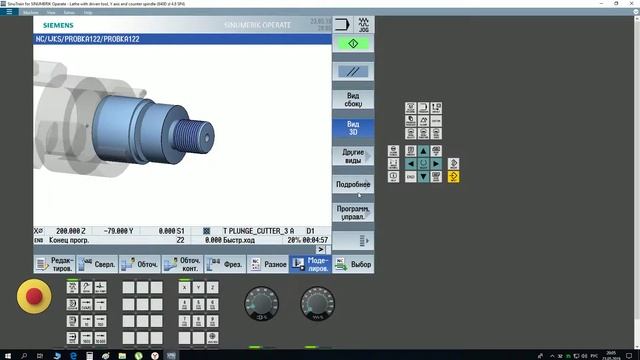
Task: Select the Конец прогр. status line
Action: pos(69,240)
